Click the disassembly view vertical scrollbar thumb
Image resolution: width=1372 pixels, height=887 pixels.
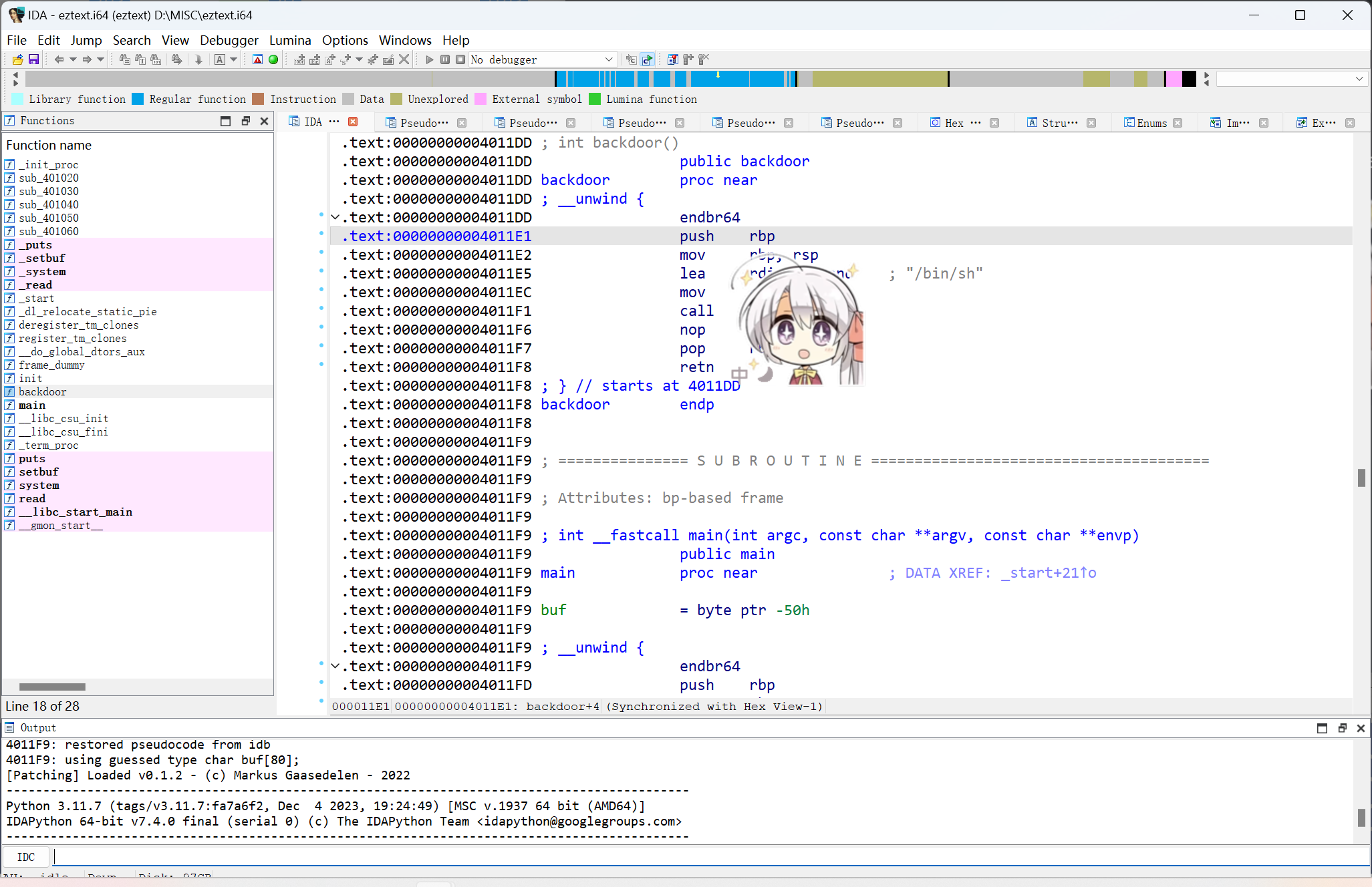1361,478
